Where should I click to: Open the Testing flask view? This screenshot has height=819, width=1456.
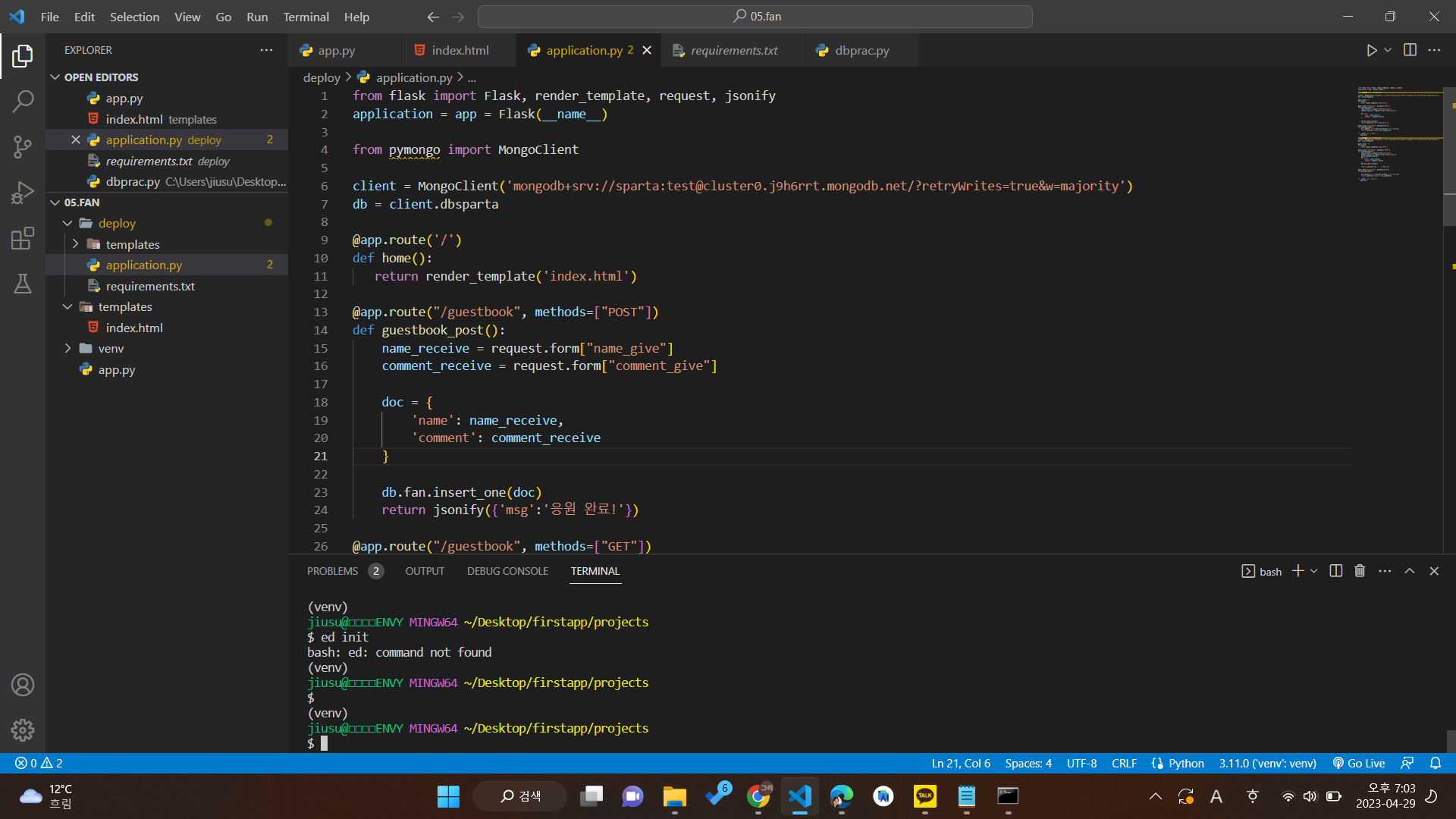(23, 284)
